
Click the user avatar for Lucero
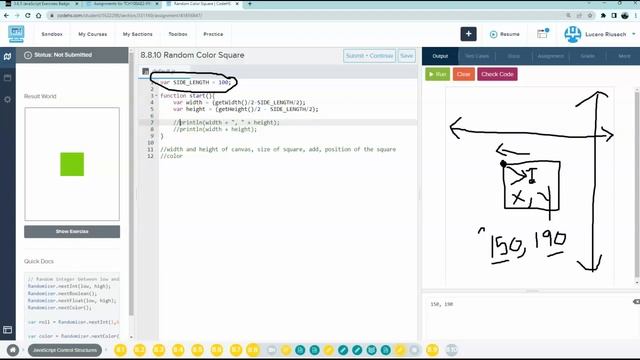(572, 34)
